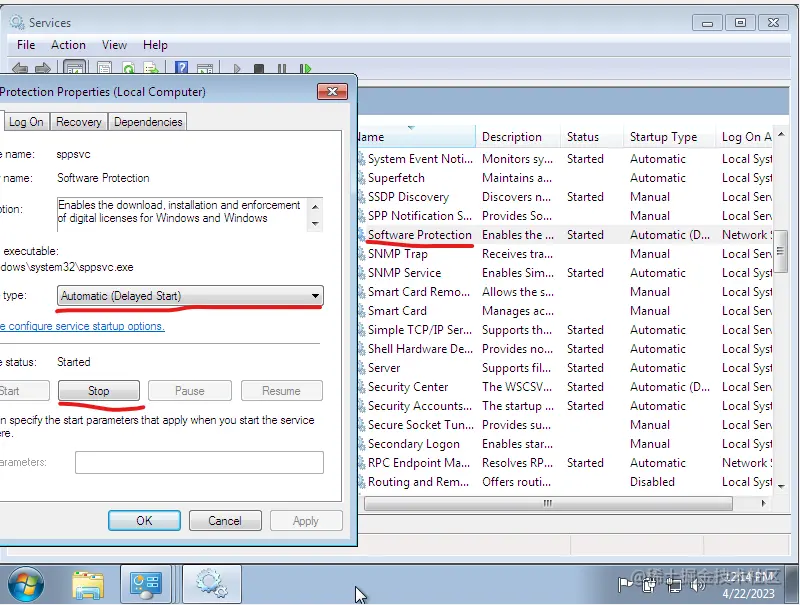Select the Routing and Rem... service row
The height and width of the screenshot is (605, 800).
point(565,482)
